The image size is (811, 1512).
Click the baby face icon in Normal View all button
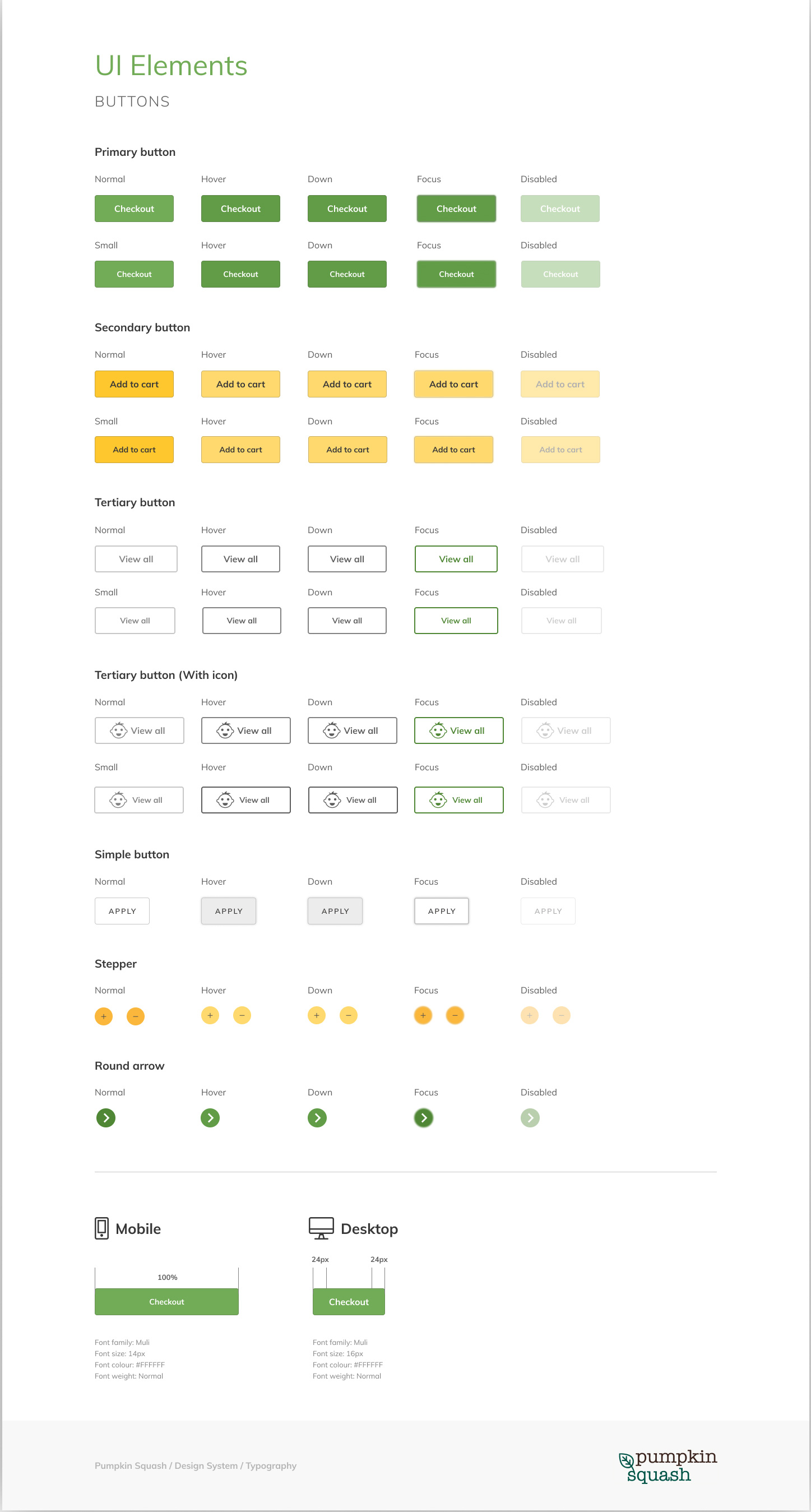pos(119,730)
